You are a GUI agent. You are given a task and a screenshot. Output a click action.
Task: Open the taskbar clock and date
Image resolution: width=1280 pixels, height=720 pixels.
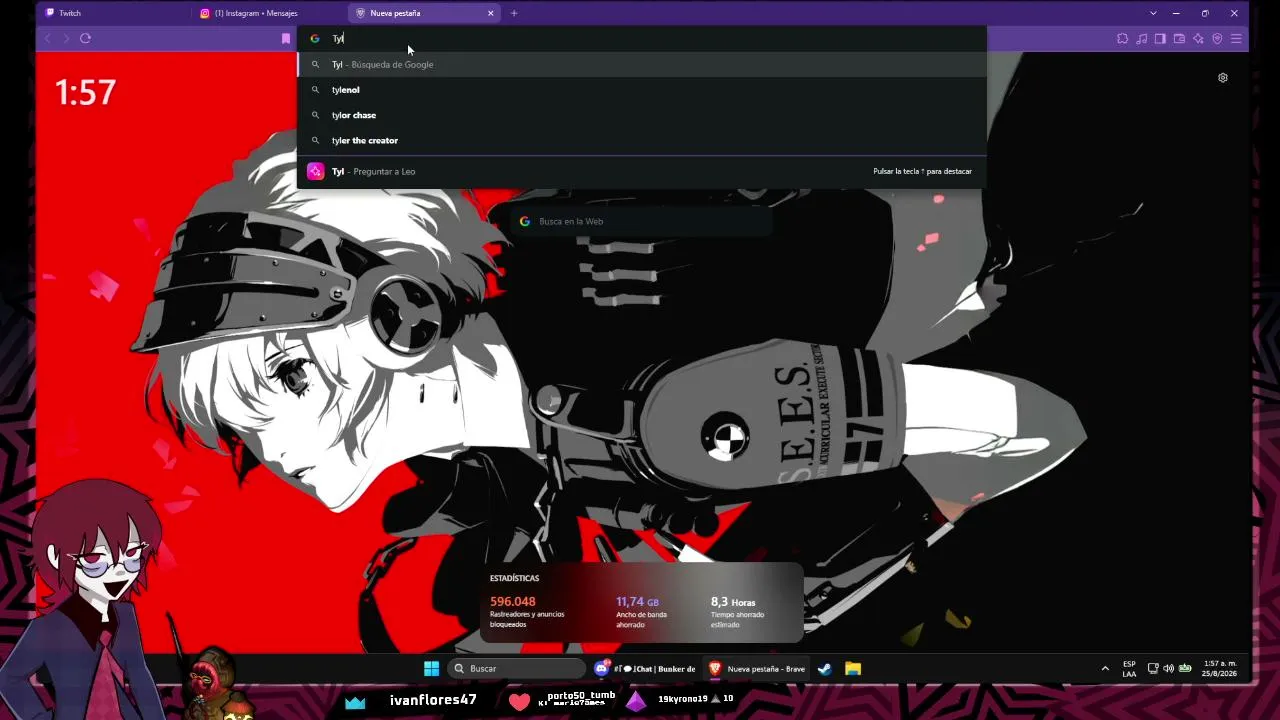1220,669
